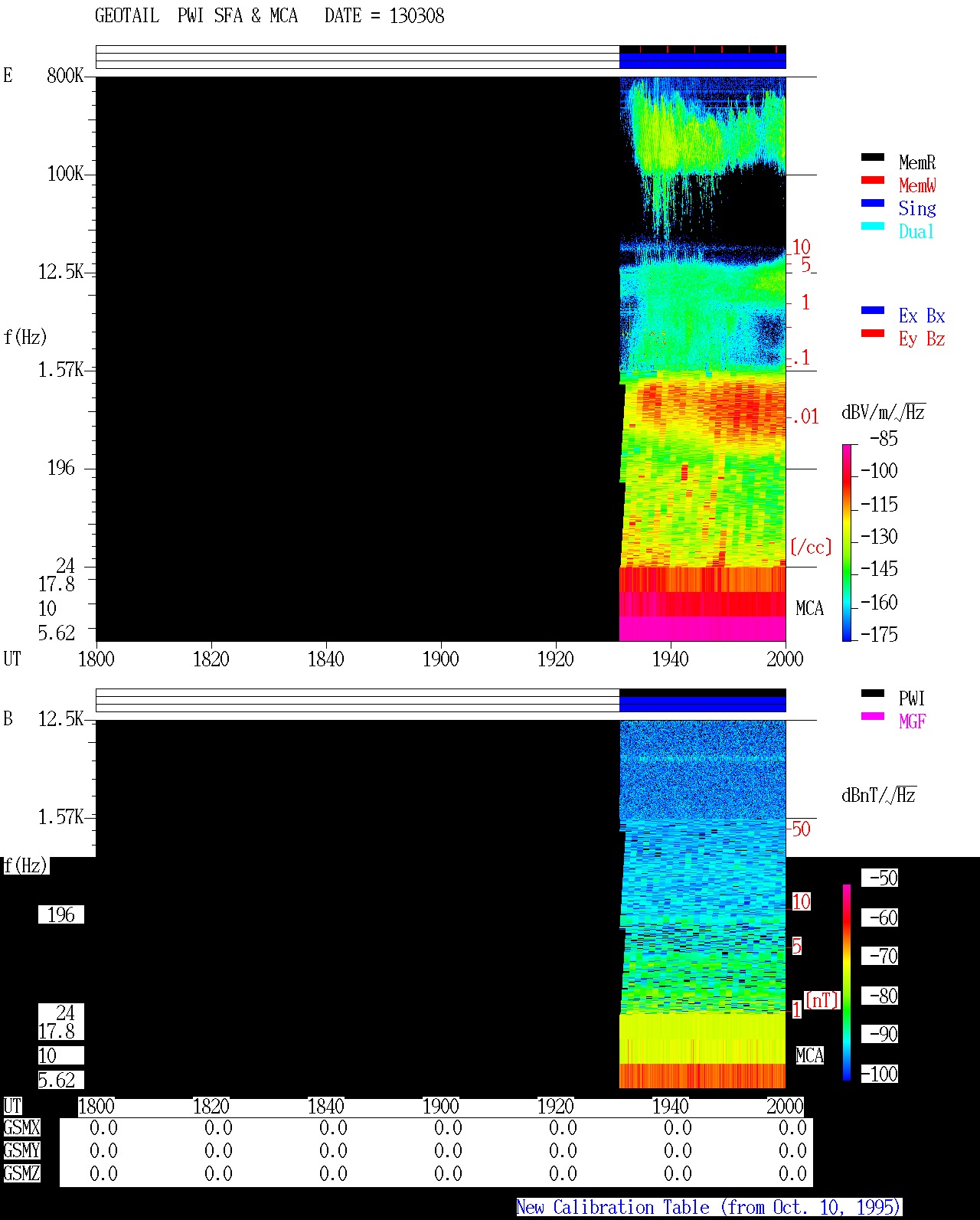This screenshot has width=980, height=1220.
Task: Click the red [/cc] density unit label
Action: click(811, 547)
